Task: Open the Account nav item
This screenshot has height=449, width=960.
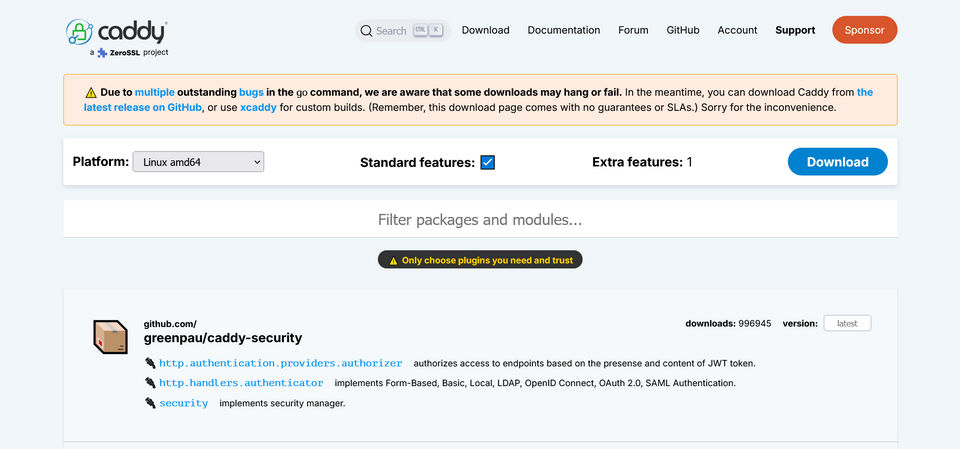Action: pos(737,30)
